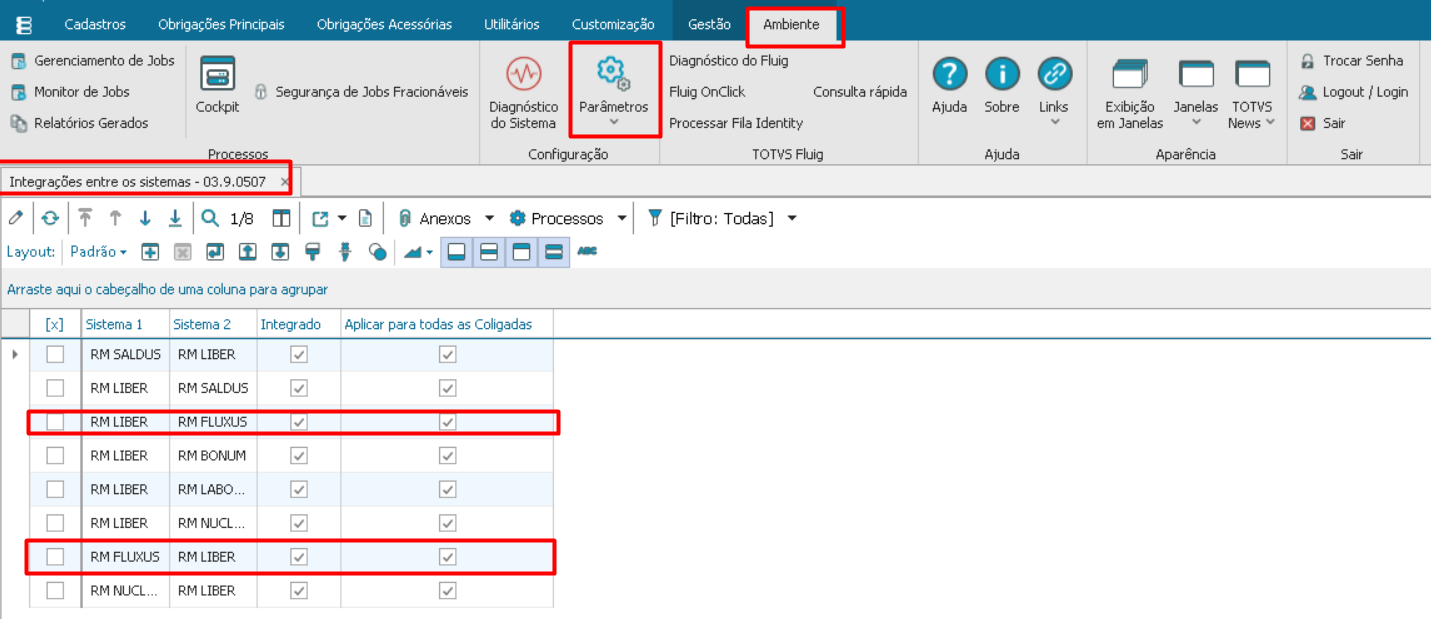Image resolution: width=1431 pixels, height=619 pixels.
Task: Open the Anexos dropdown
Action: pyautogui.click(x=489, y=218)
